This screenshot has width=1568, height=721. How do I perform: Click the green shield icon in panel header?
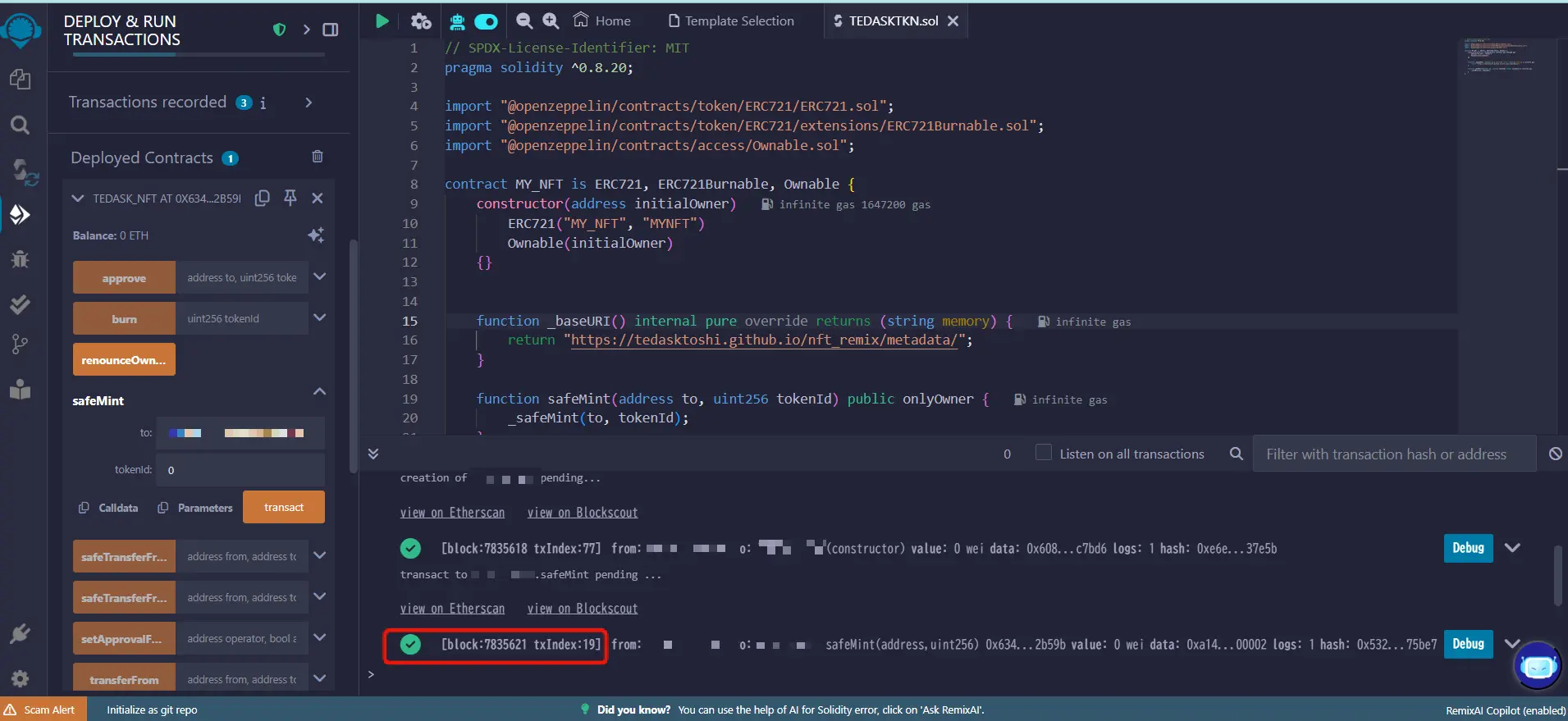tap(279, 30)
